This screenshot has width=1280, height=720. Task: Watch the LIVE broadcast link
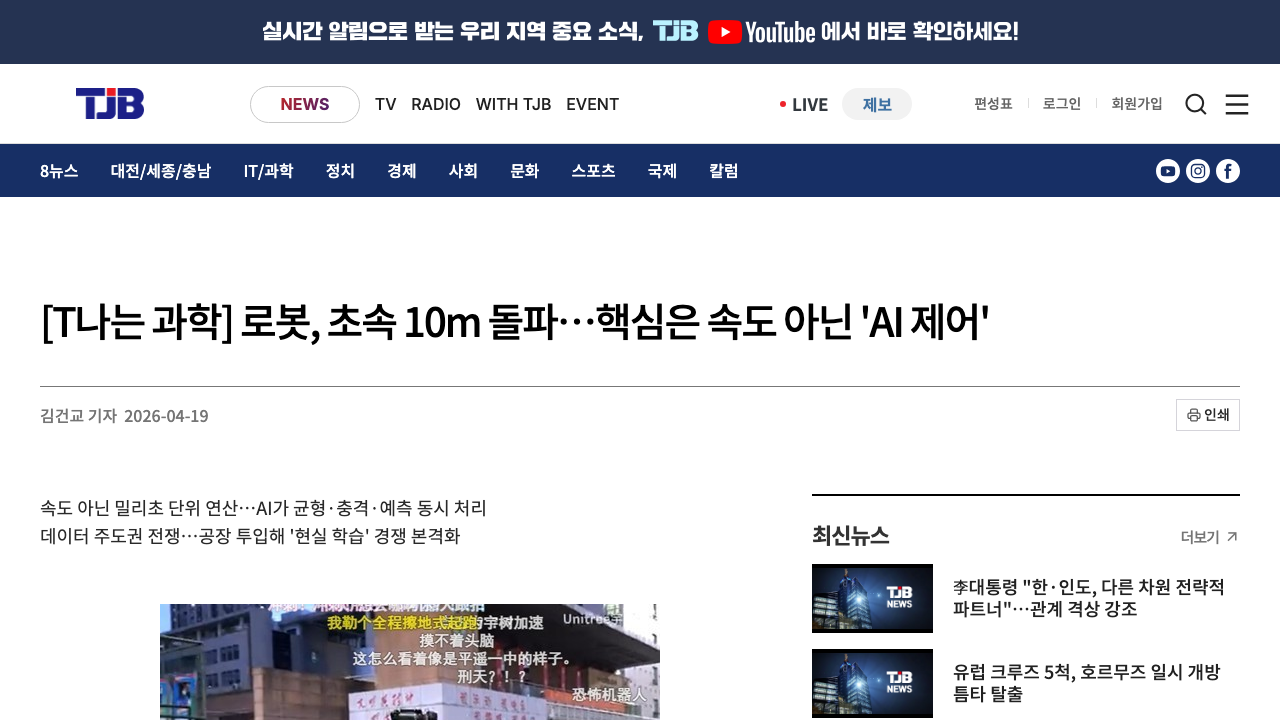click(804, 104)
